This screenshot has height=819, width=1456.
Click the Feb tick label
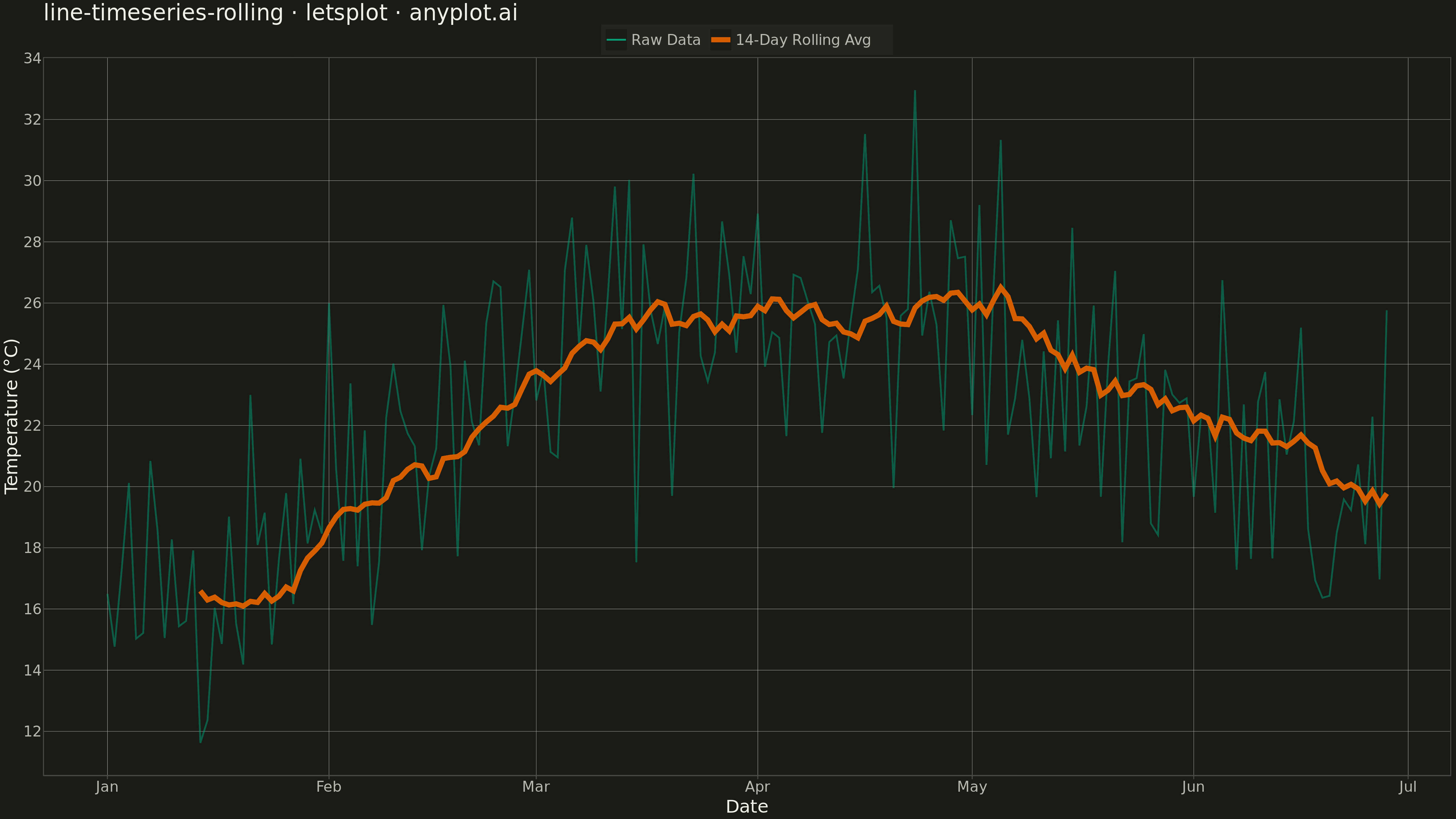coord(329,787)
